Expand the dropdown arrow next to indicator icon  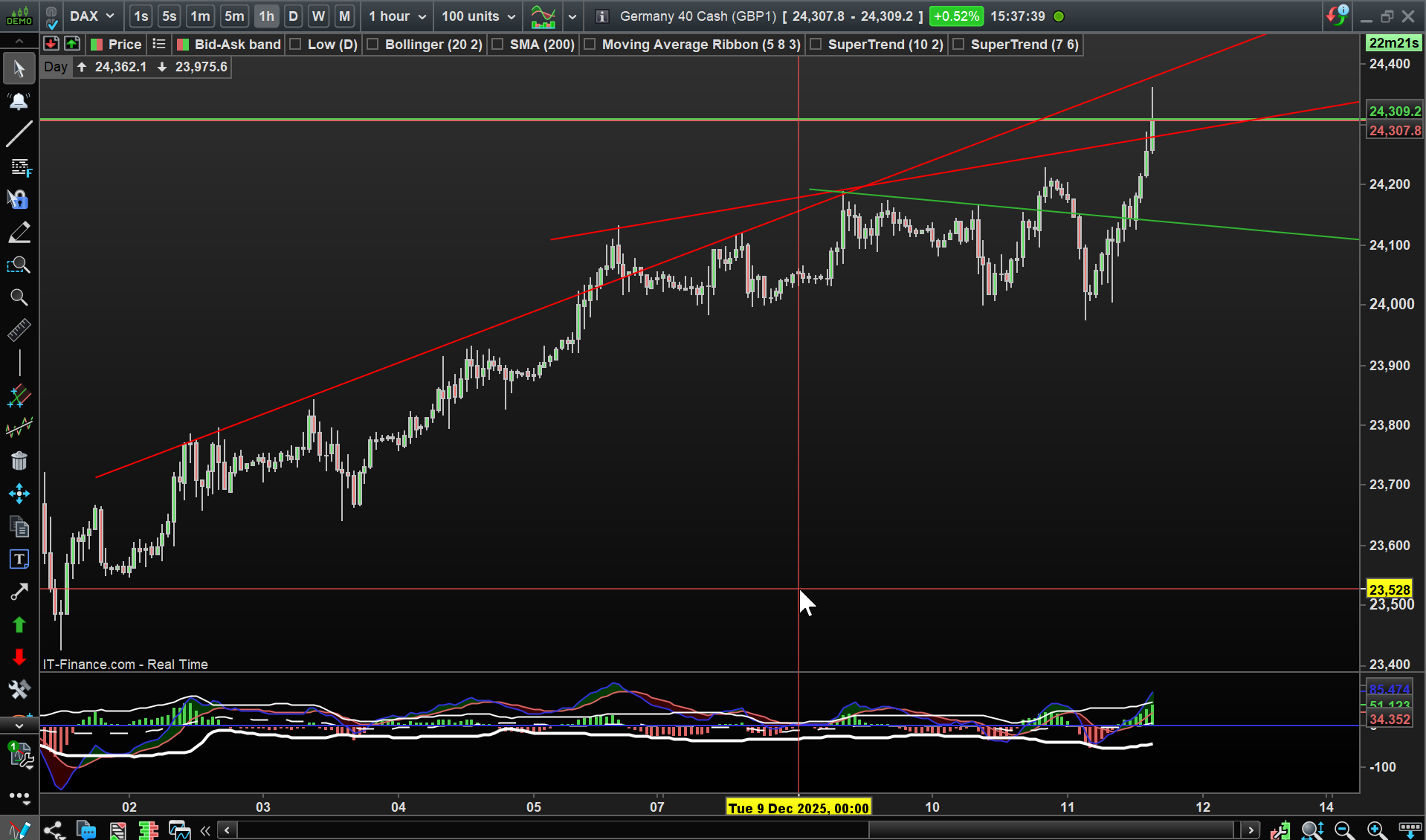click(x=572, y=16)
